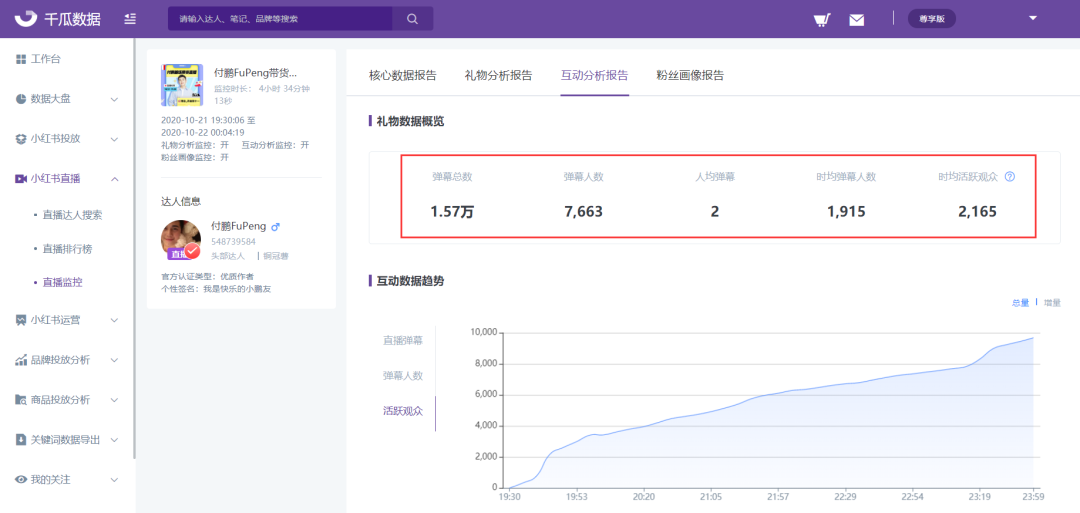Image resolution: width=1080 pixels, height=513 pixels.
Task: Switch to the 核心数据报告 tab
Action: pyautogui.click(x=402, y=76)
